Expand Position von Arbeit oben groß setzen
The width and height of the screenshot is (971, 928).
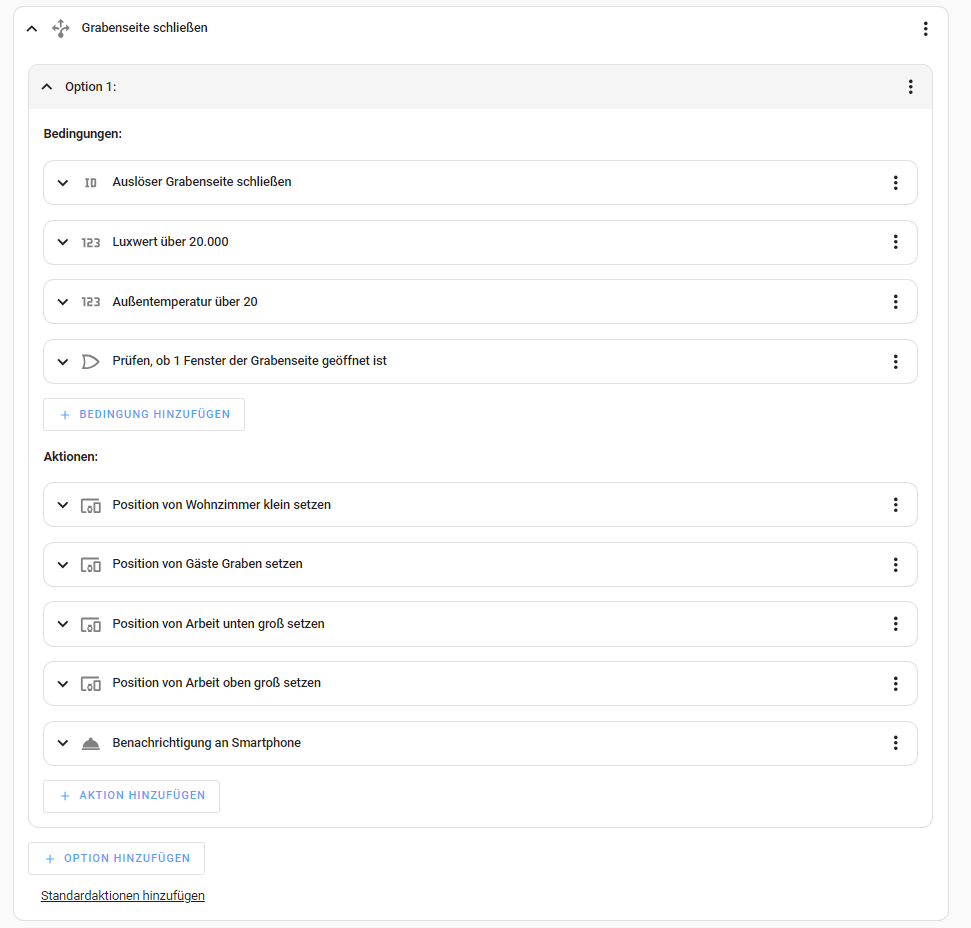[63, 684]
